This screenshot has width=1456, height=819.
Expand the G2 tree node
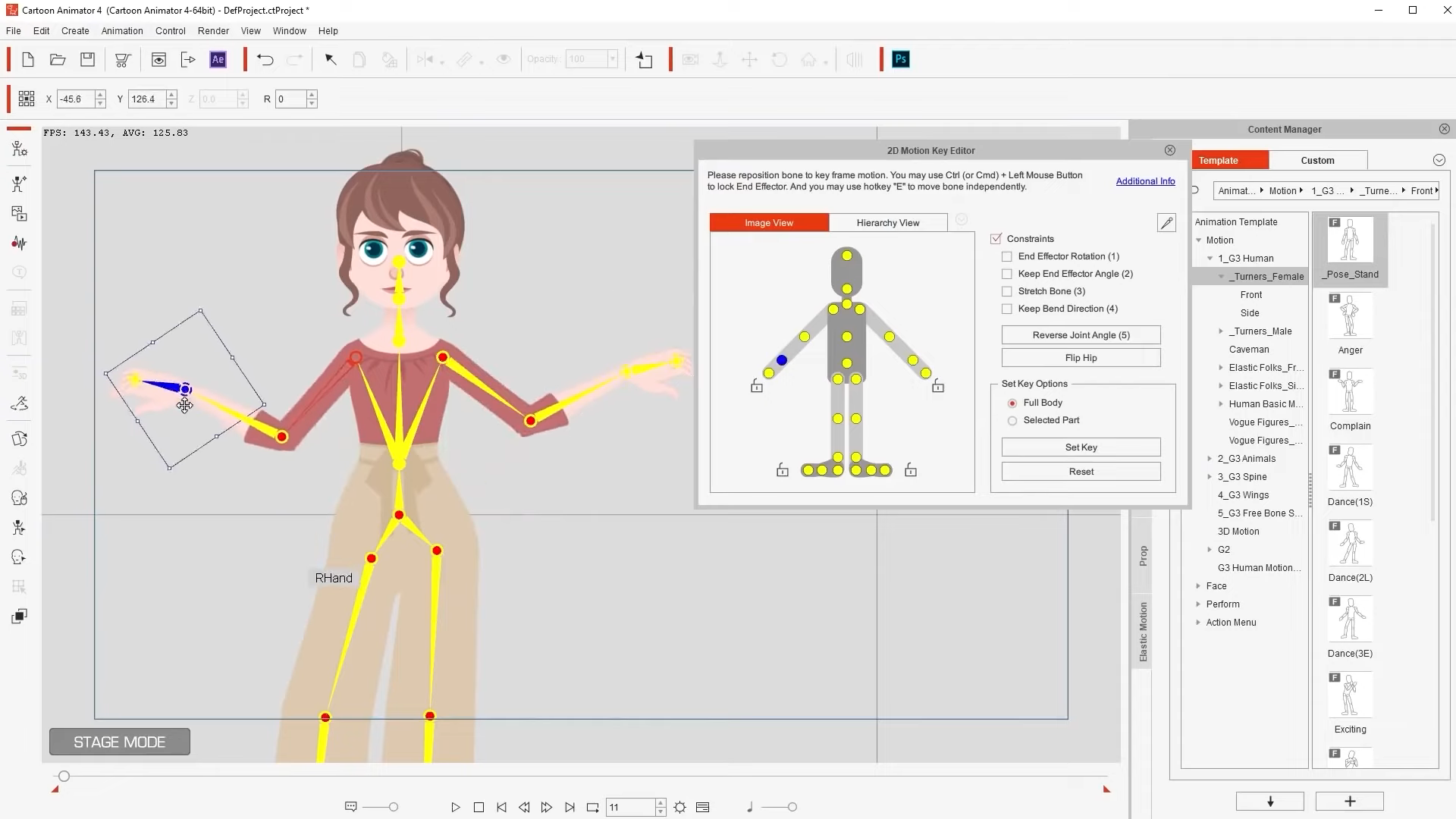point(1210,550)
